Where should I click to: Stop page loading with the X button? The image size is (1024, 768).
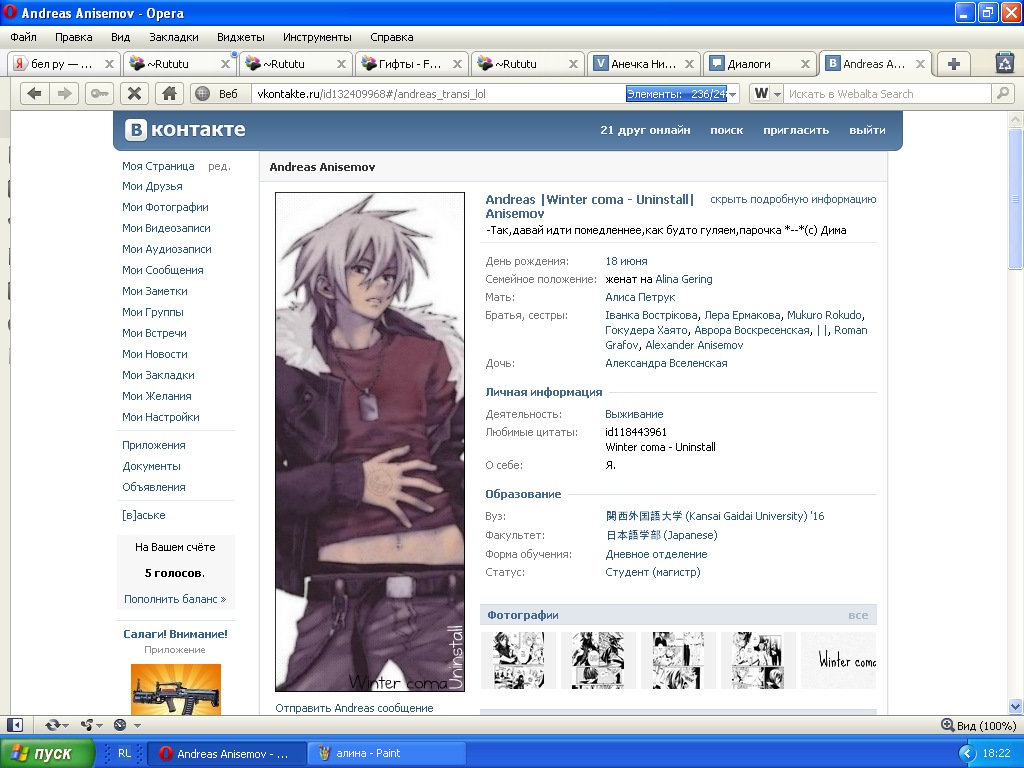click(134, 93)
